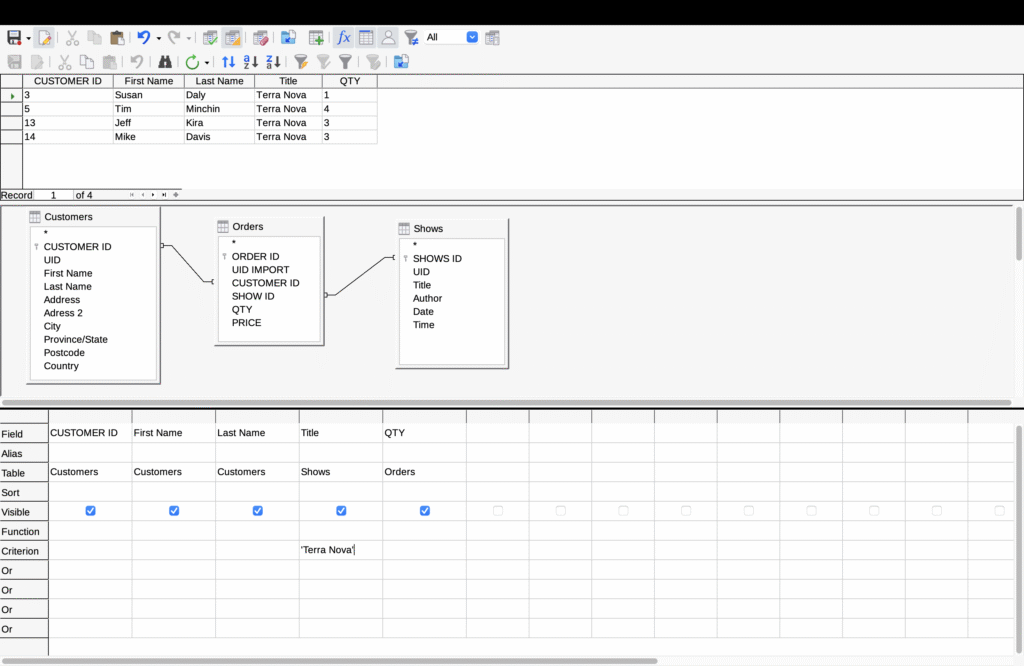
Task: Click the Criterion cell containing 'Terra Nova'
Action: point(340,550)
